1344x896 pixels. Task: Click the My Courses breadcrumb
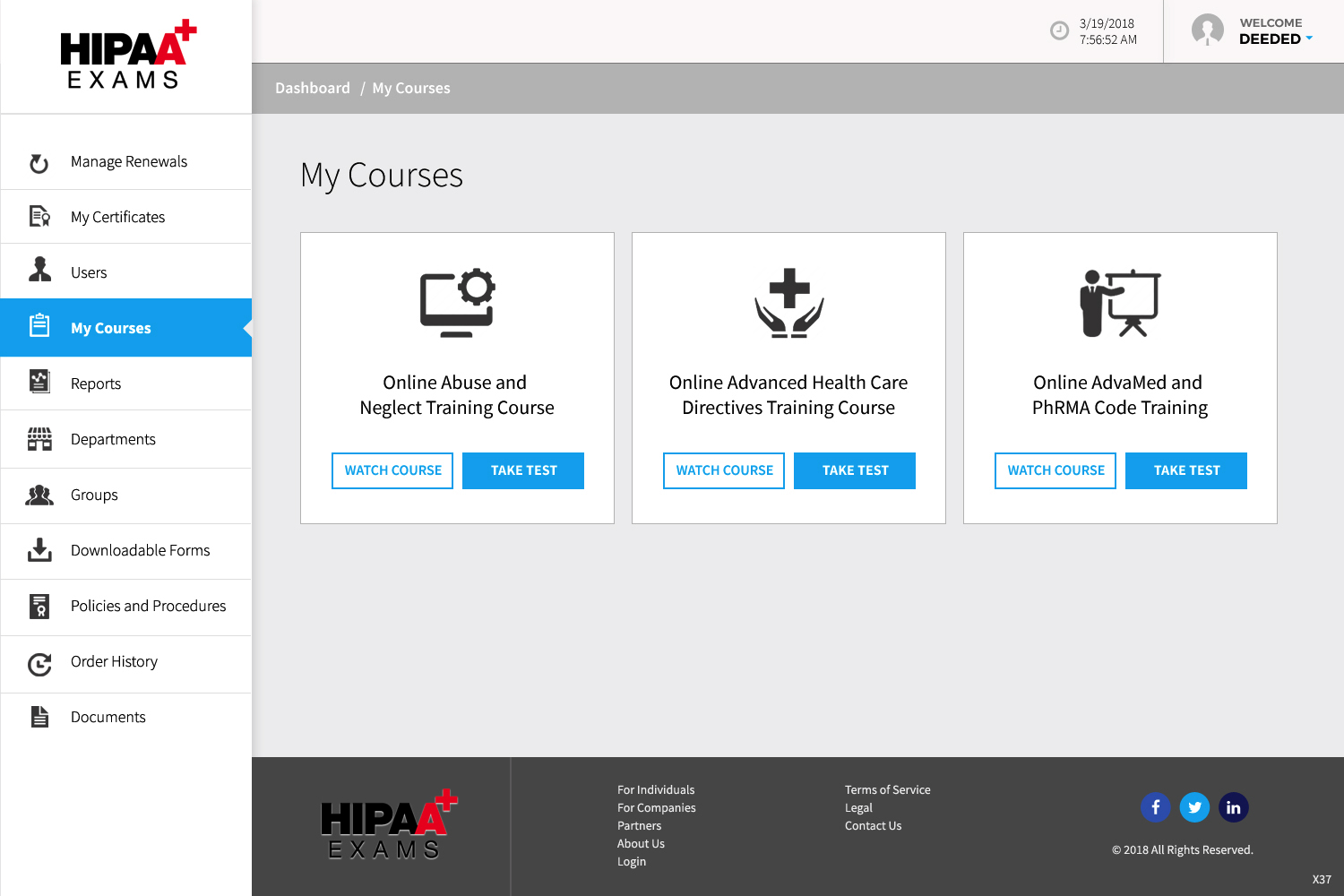click(x=411, y=88)
